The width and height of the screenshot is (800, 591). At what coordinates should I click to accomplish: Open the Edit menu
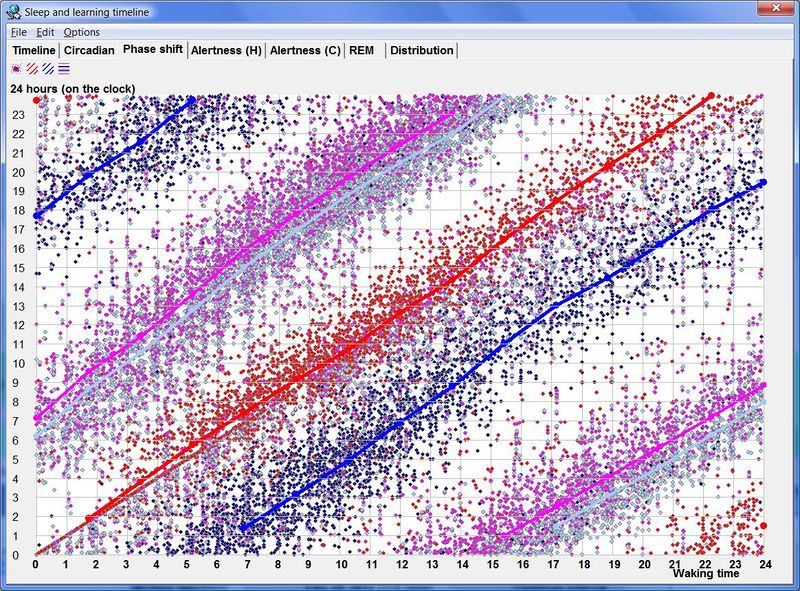45,32
